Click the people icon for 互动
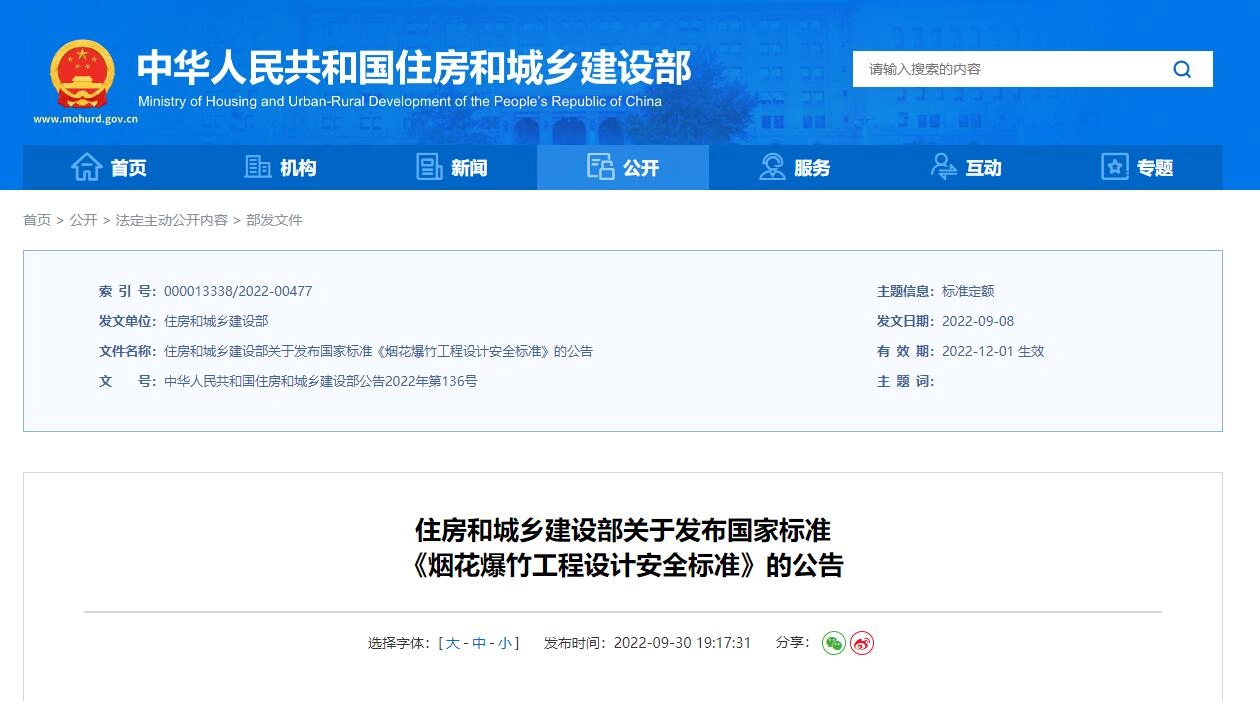Screen dimensions: 1260x701 tap(943, 167)
